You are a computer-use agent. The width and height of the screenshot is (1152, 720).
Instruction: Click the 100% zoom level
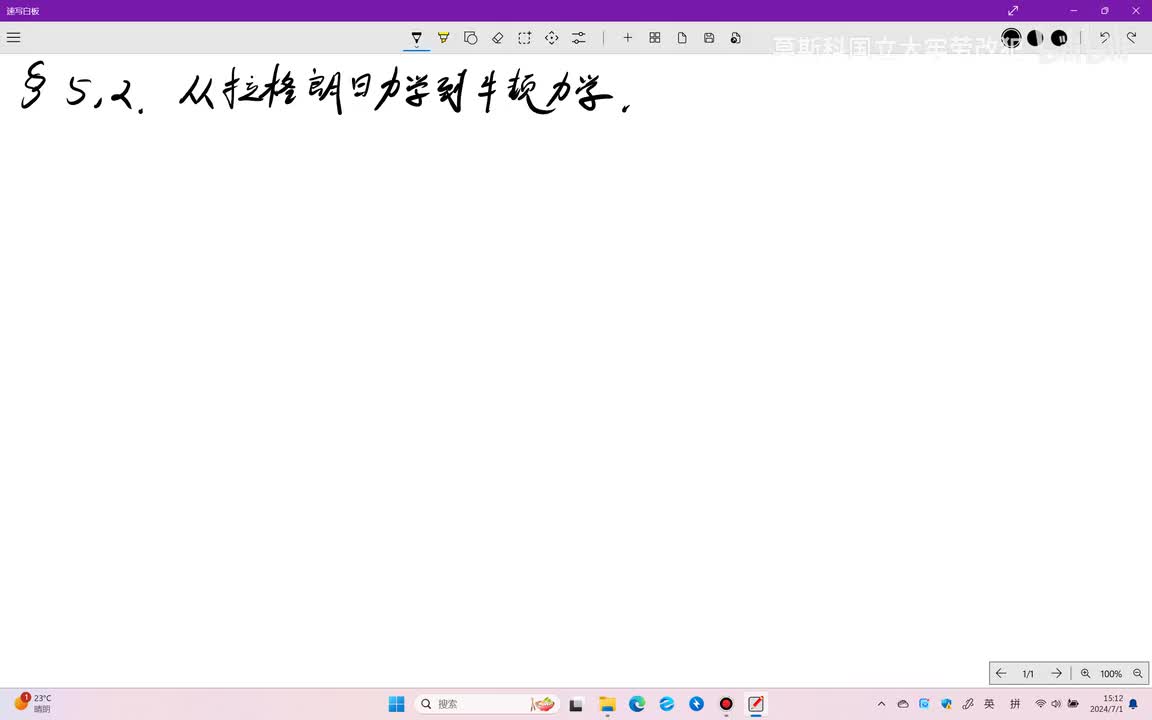(x=1110, y=674)
